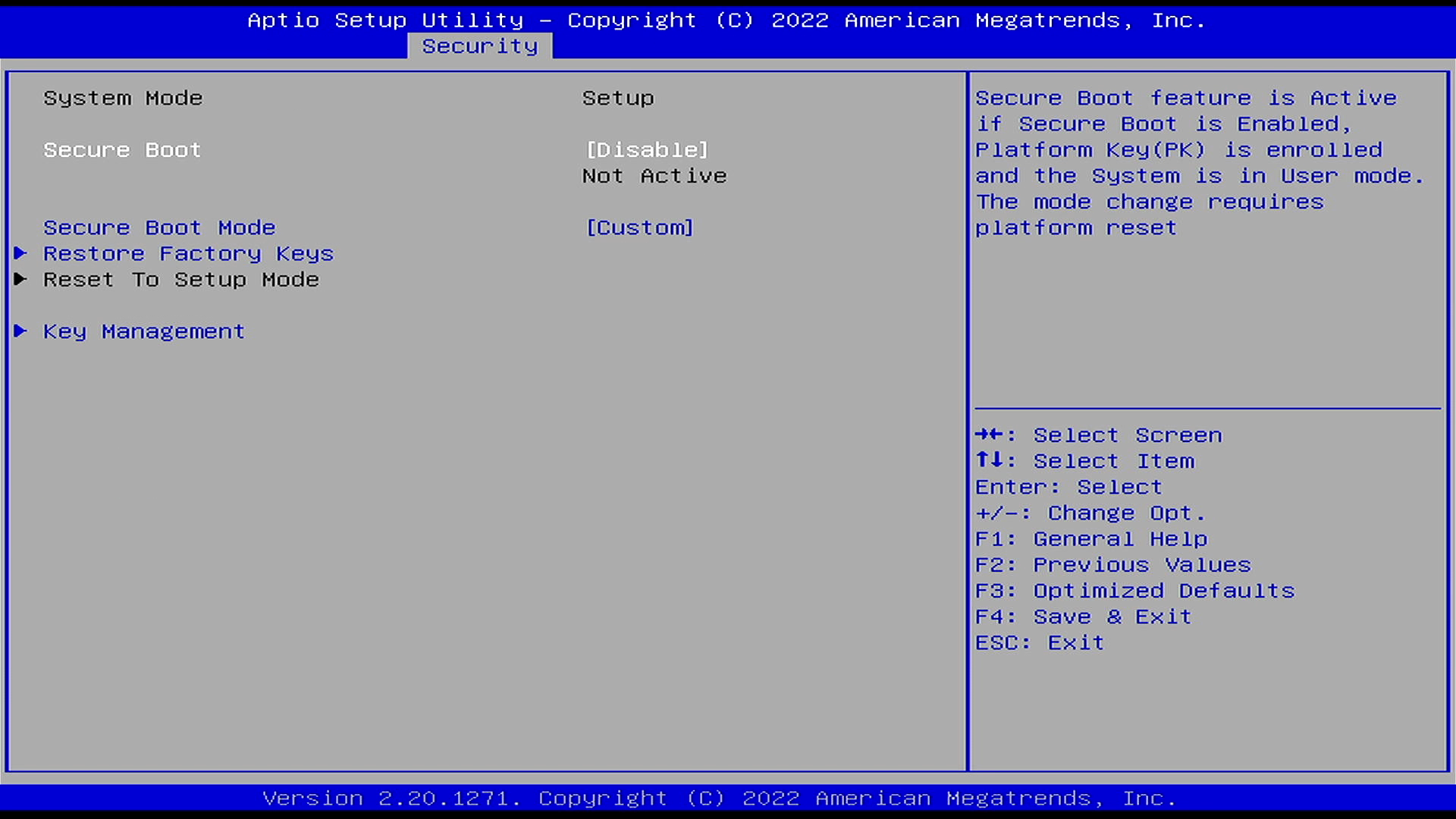Select the Secure Boot Mode label

159,227
